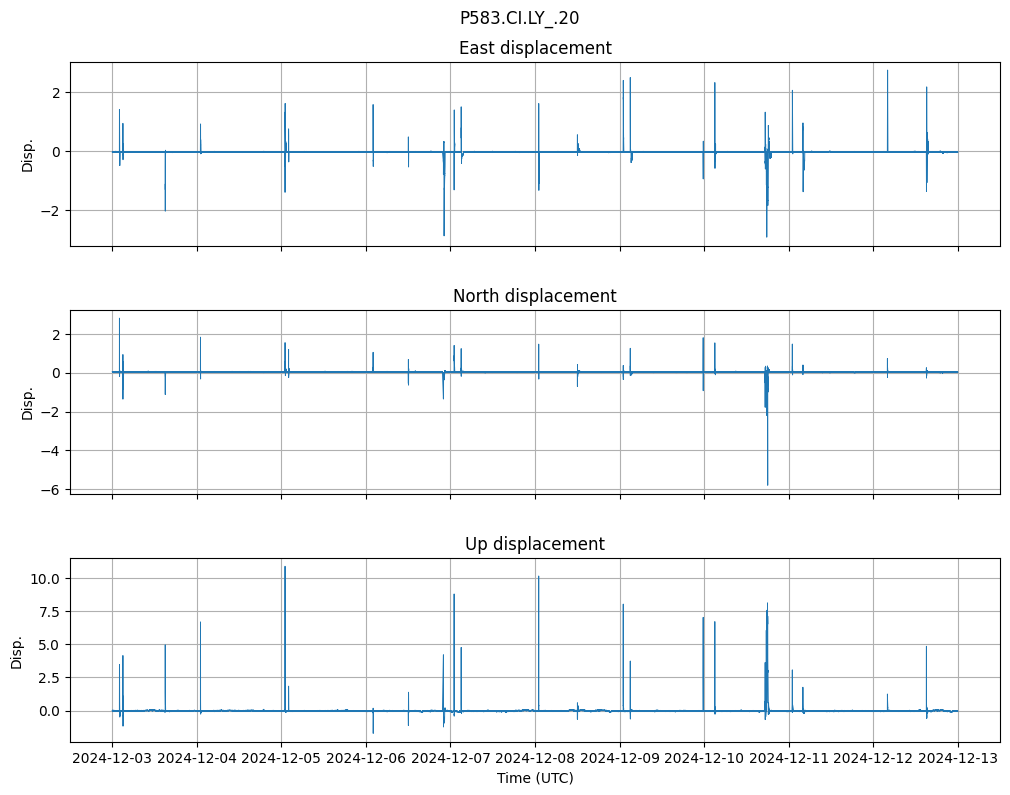
Task: Click the 10.0 tick on Up plot
Action: click(x=46, y=579)
